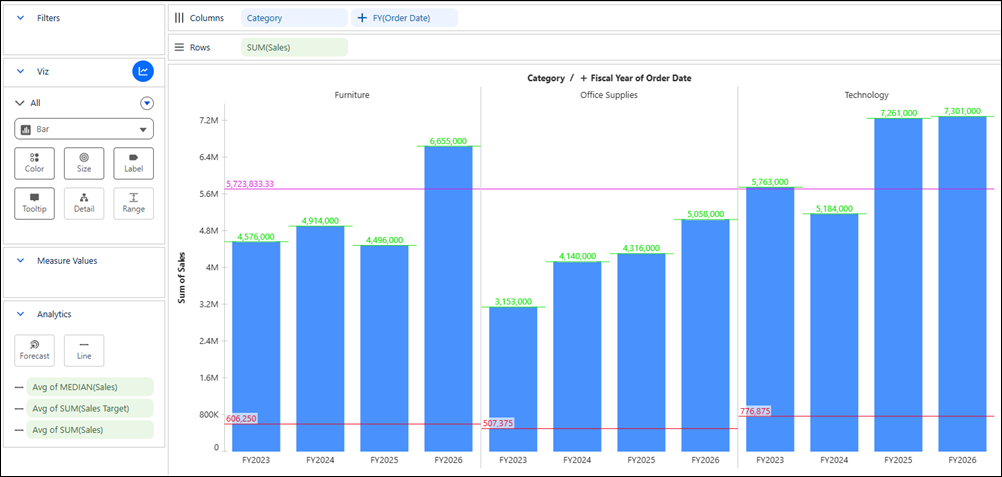Click the 507,375 reference line label
This screenshot has width=1002, height=477.
coord(498,423)
